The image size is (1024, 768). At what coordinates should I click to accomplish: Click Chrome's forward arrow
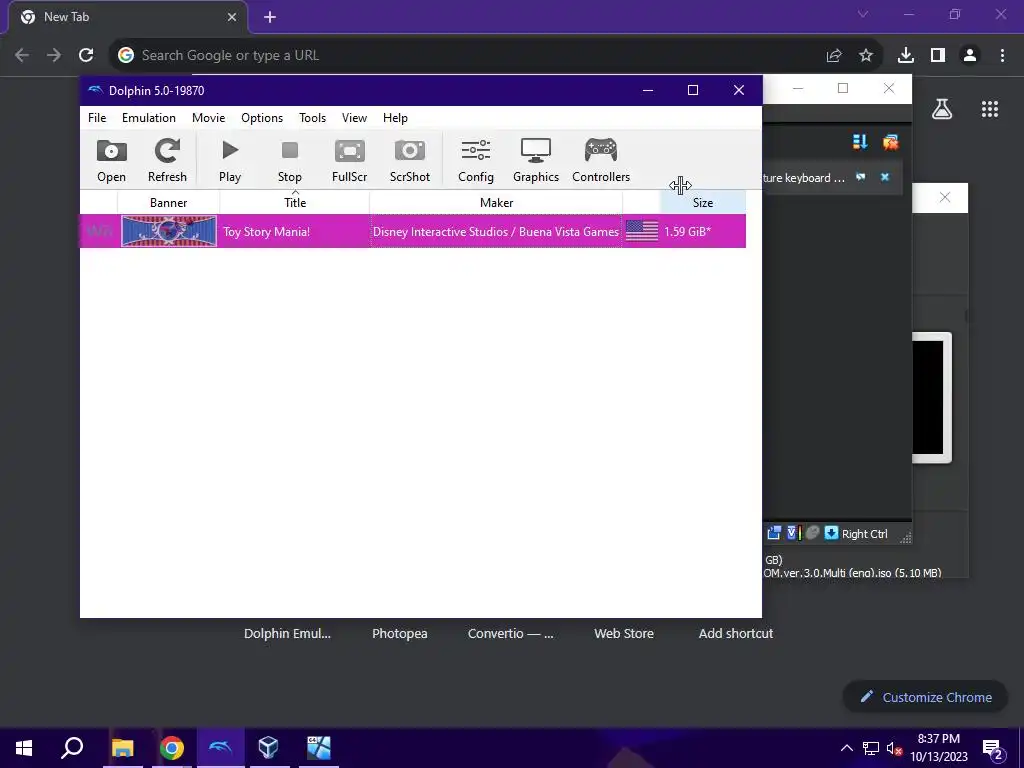coord(54,56)
